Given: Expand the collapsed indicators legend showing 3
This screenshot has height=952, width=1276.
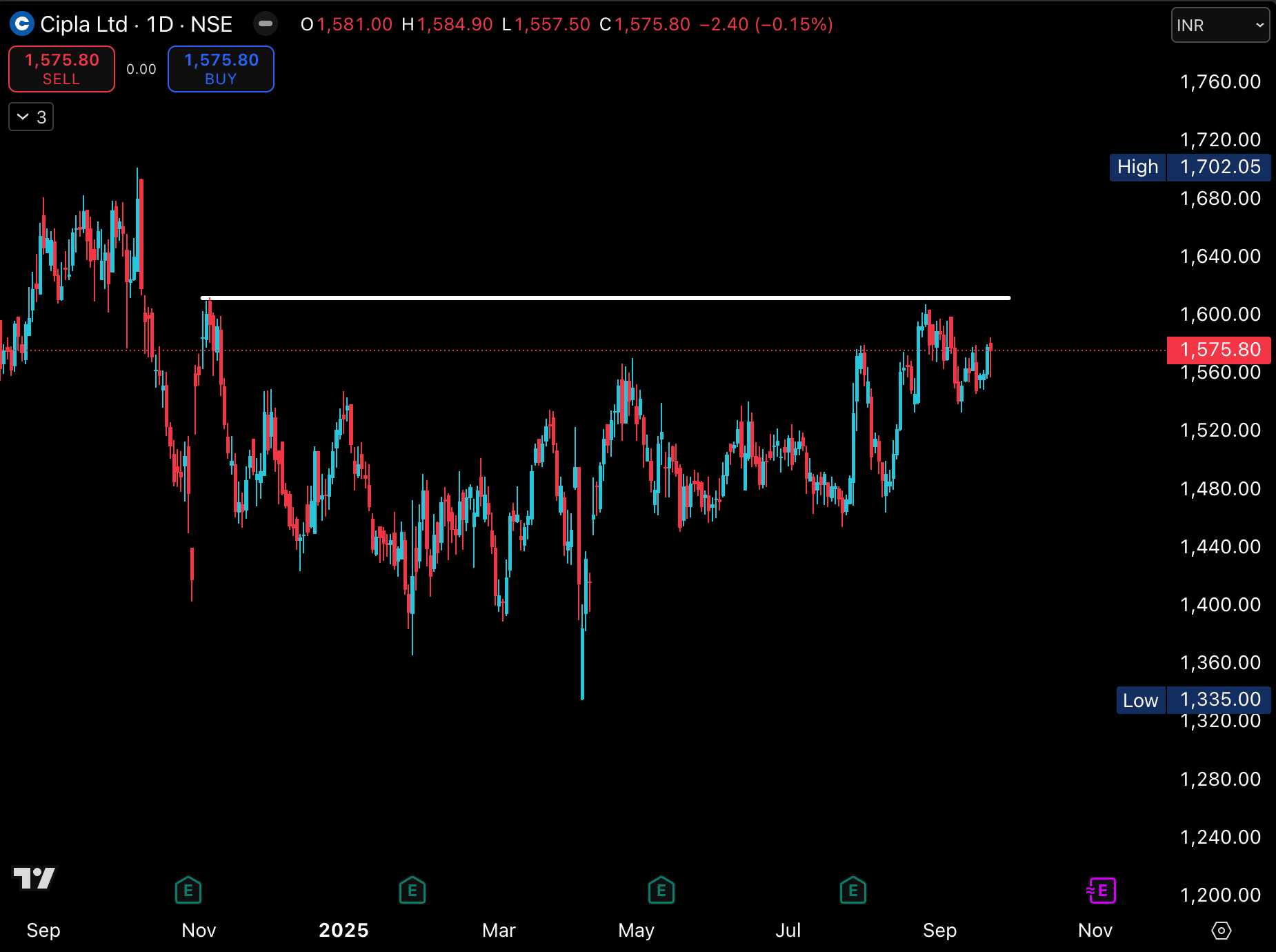Looking at the screenshot, I should (31, 117).
